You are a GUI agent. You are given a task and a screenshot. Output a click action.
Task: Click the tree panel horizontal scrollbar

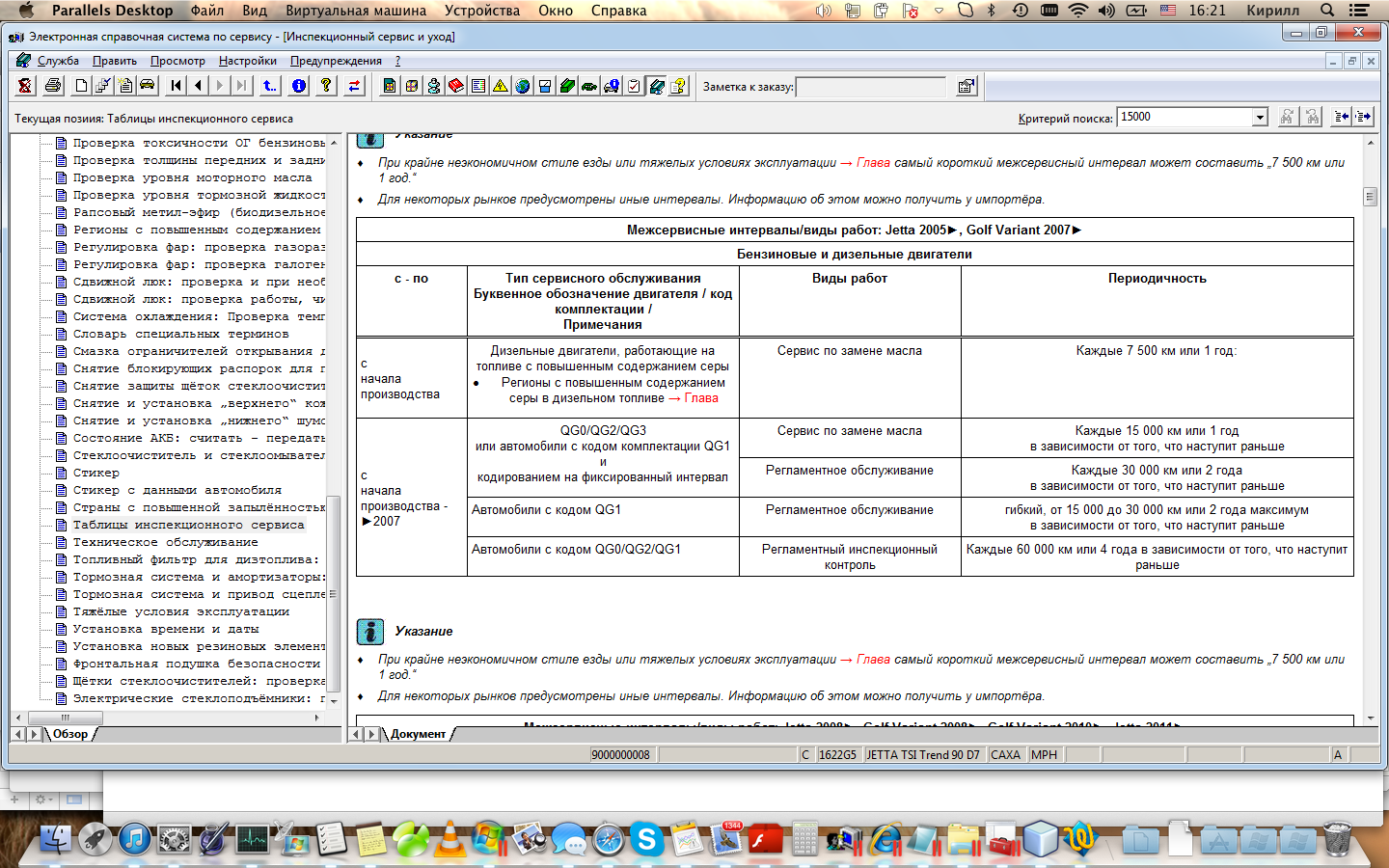(x=174, y=718)
